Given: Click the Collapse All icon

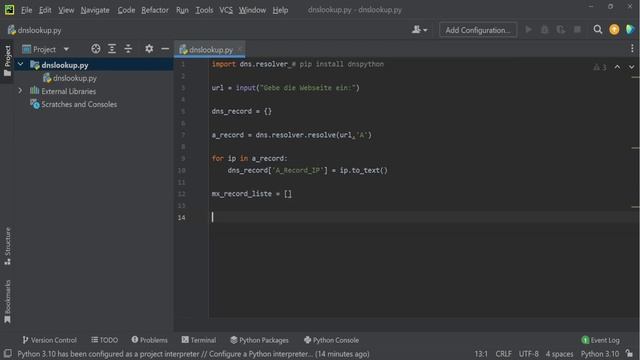Looking at the screenshot, I should 128,49.
